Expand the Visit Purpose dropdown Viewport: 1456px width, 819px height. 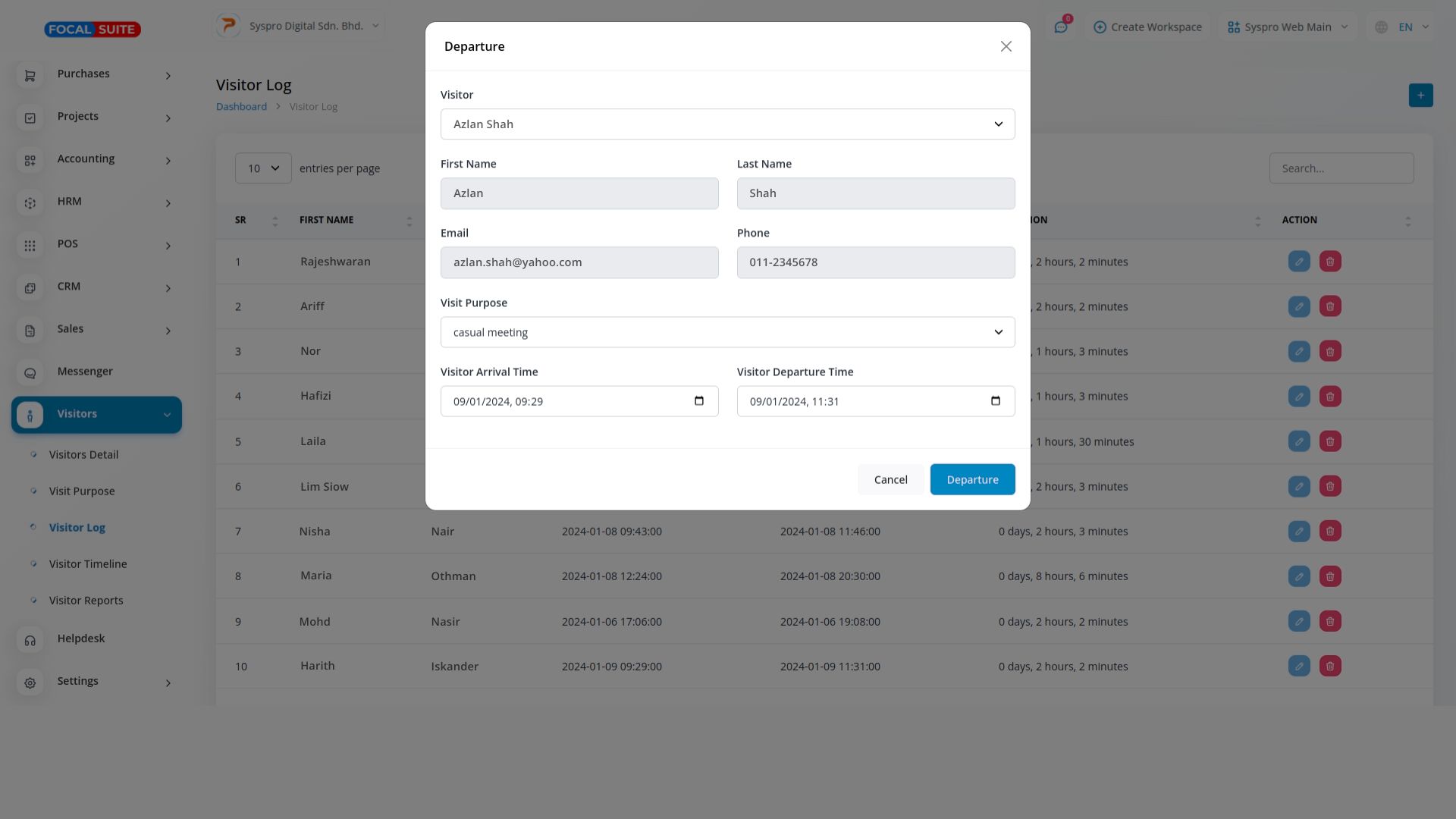pyautogui.click(x=727, y=332)
